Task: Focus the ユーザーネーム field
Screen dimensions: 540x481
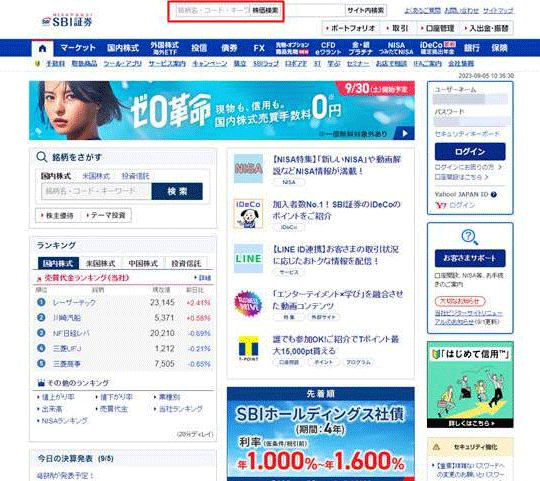Action: point(470,100)
